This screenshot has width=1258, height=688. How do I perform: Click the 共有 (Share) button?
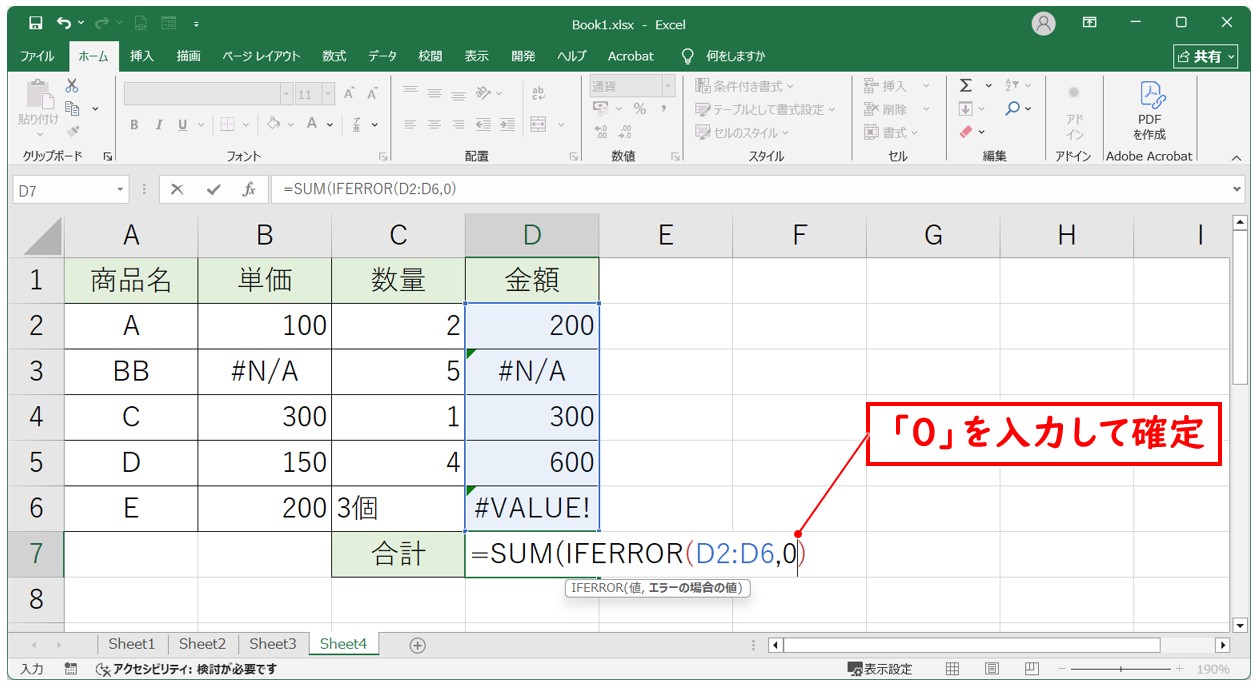pyautogui.click(x=1206, y=56)
